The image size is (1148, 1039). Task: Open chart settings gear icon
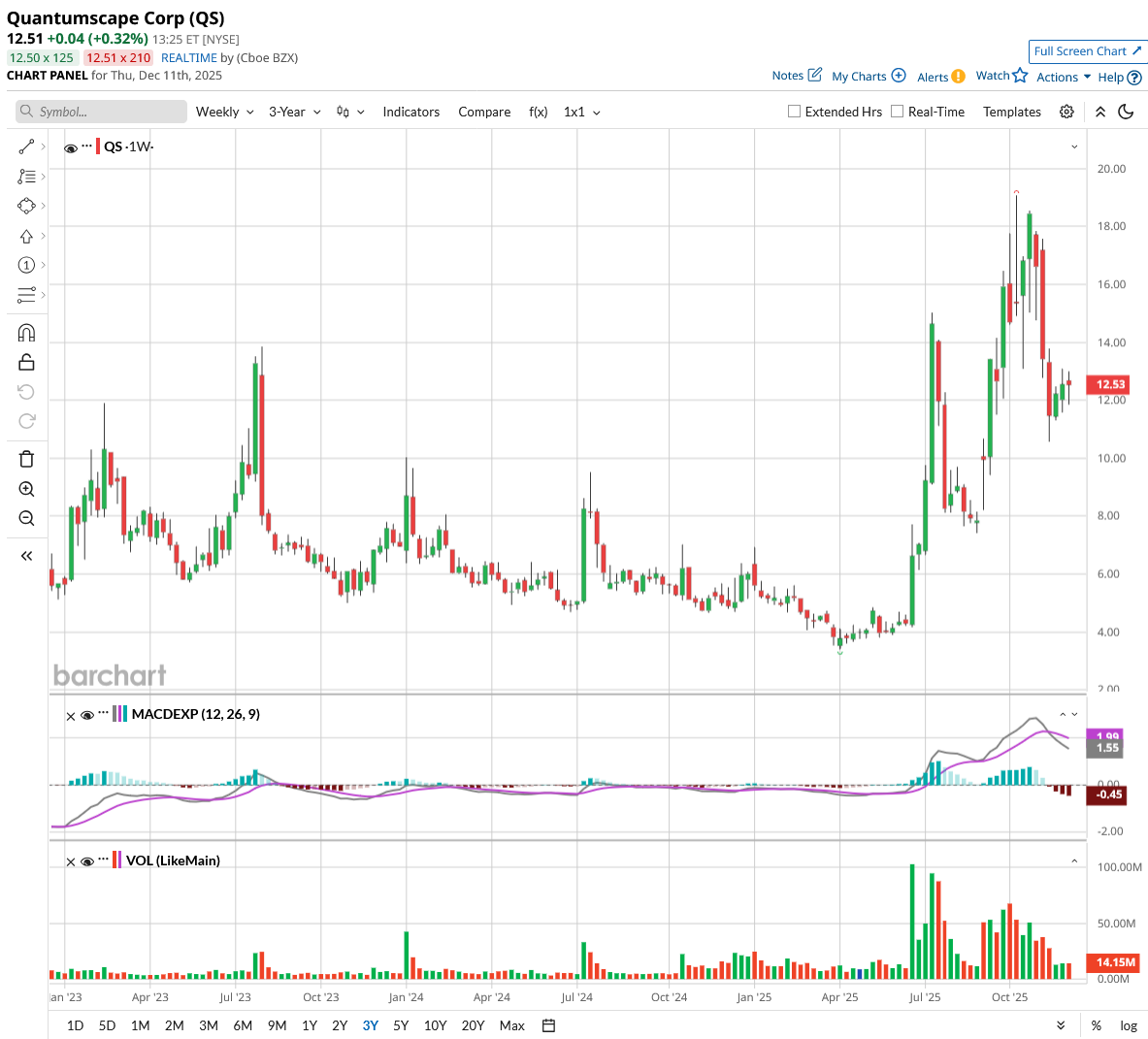[1066, 112]
